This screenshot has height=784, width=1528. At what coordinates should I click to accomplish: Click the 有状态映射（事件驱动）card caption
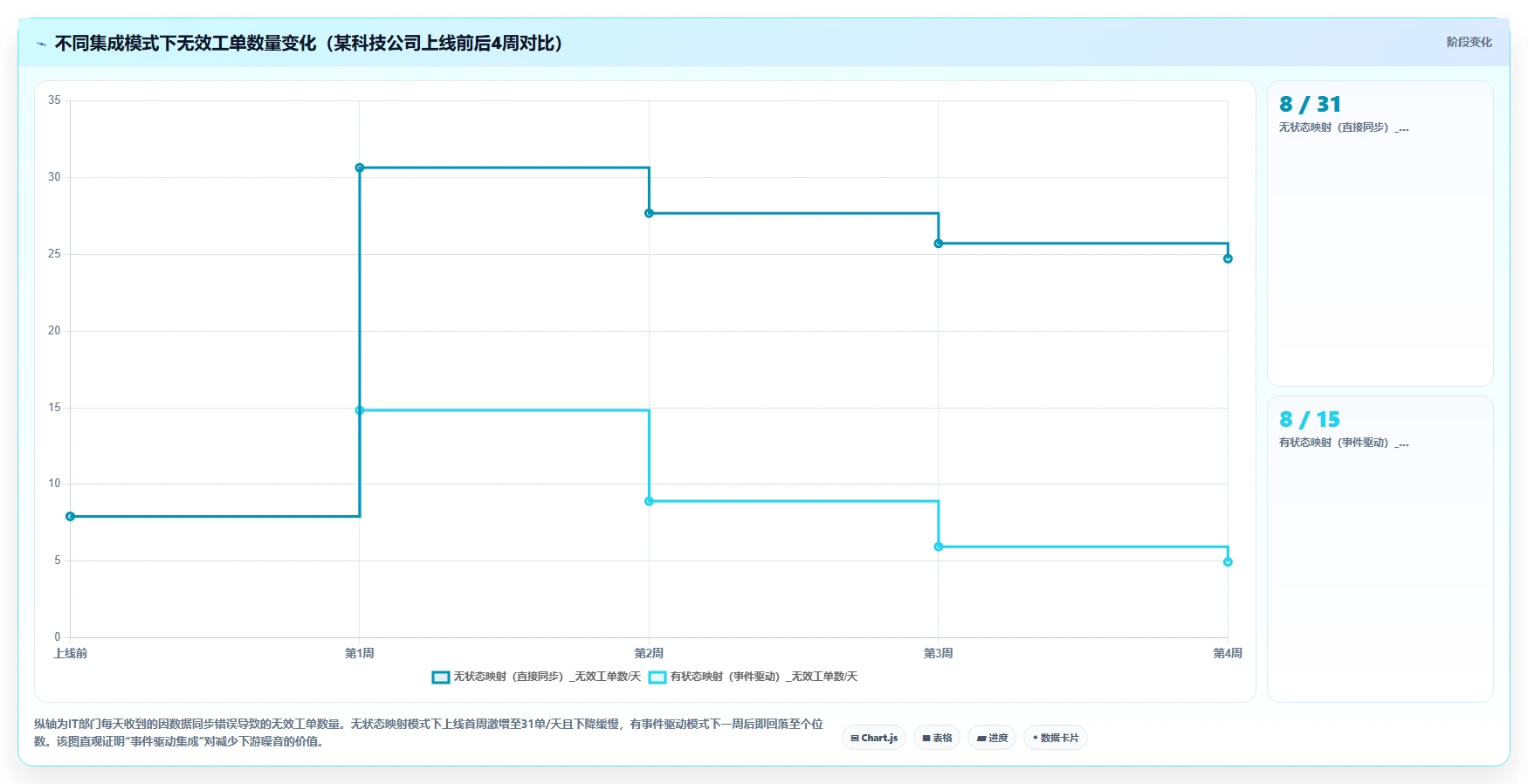click(x=1343, y=443)
